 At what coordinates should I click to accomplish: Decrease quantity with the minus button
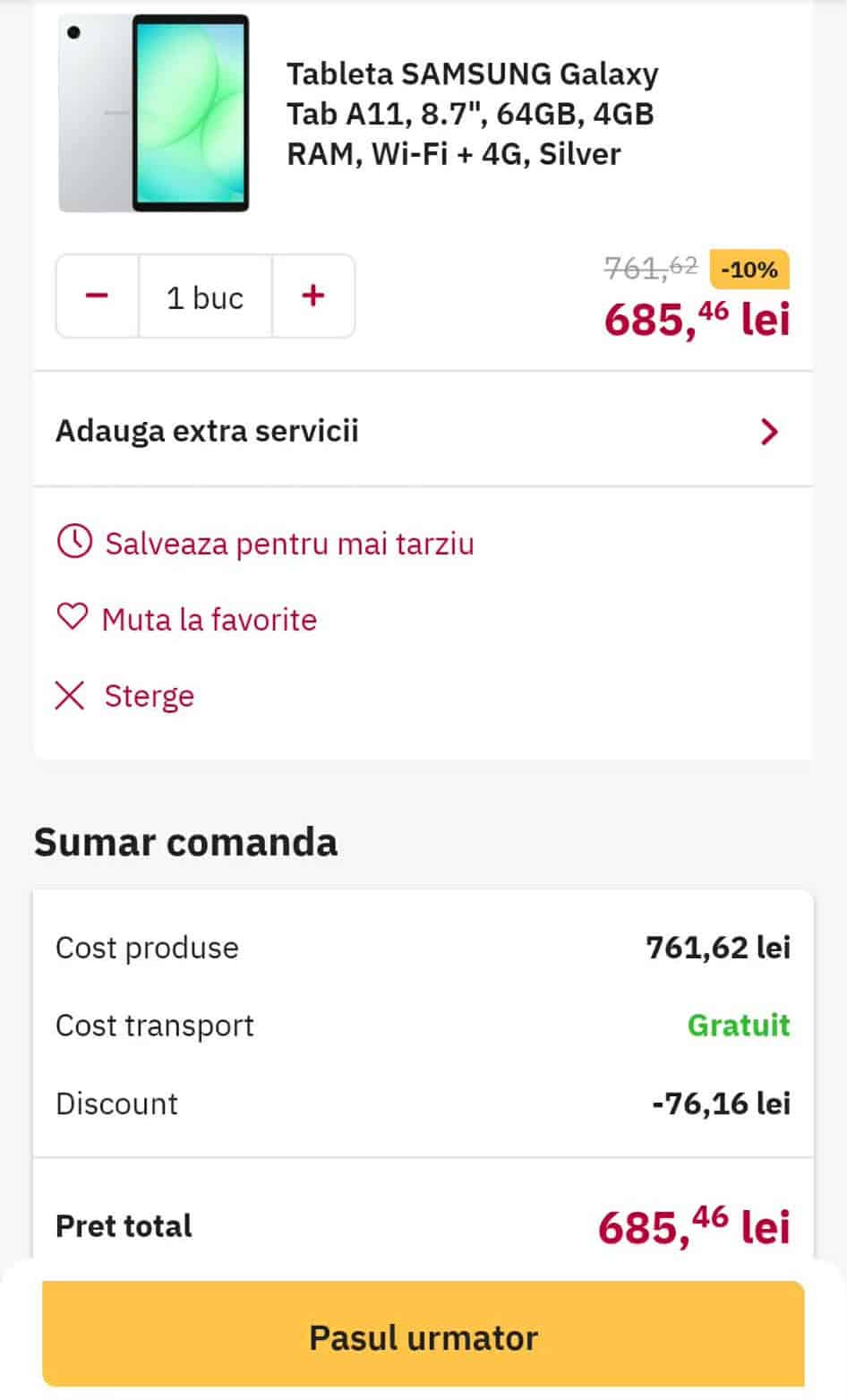97,296
